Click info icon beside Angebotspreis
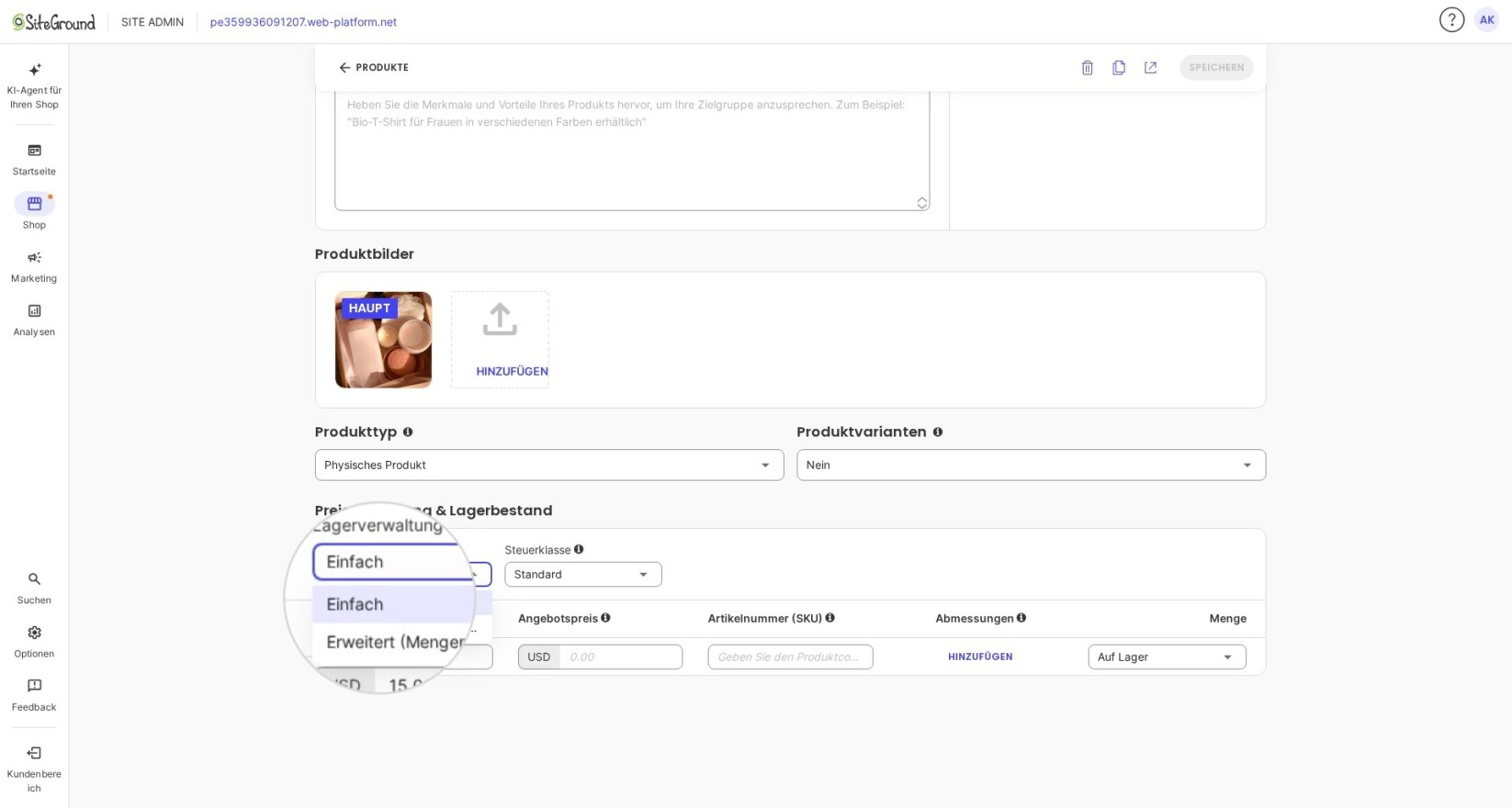This screenshot has height=808, width=1512. (x=605, y=618)
